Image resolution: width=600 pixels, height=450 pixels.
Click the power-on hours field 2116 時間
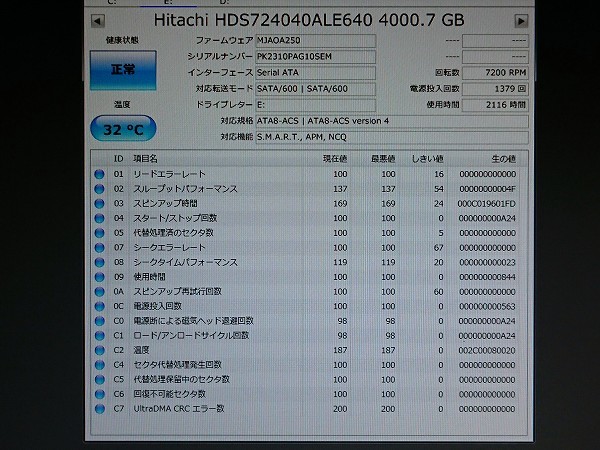[495, 105]
